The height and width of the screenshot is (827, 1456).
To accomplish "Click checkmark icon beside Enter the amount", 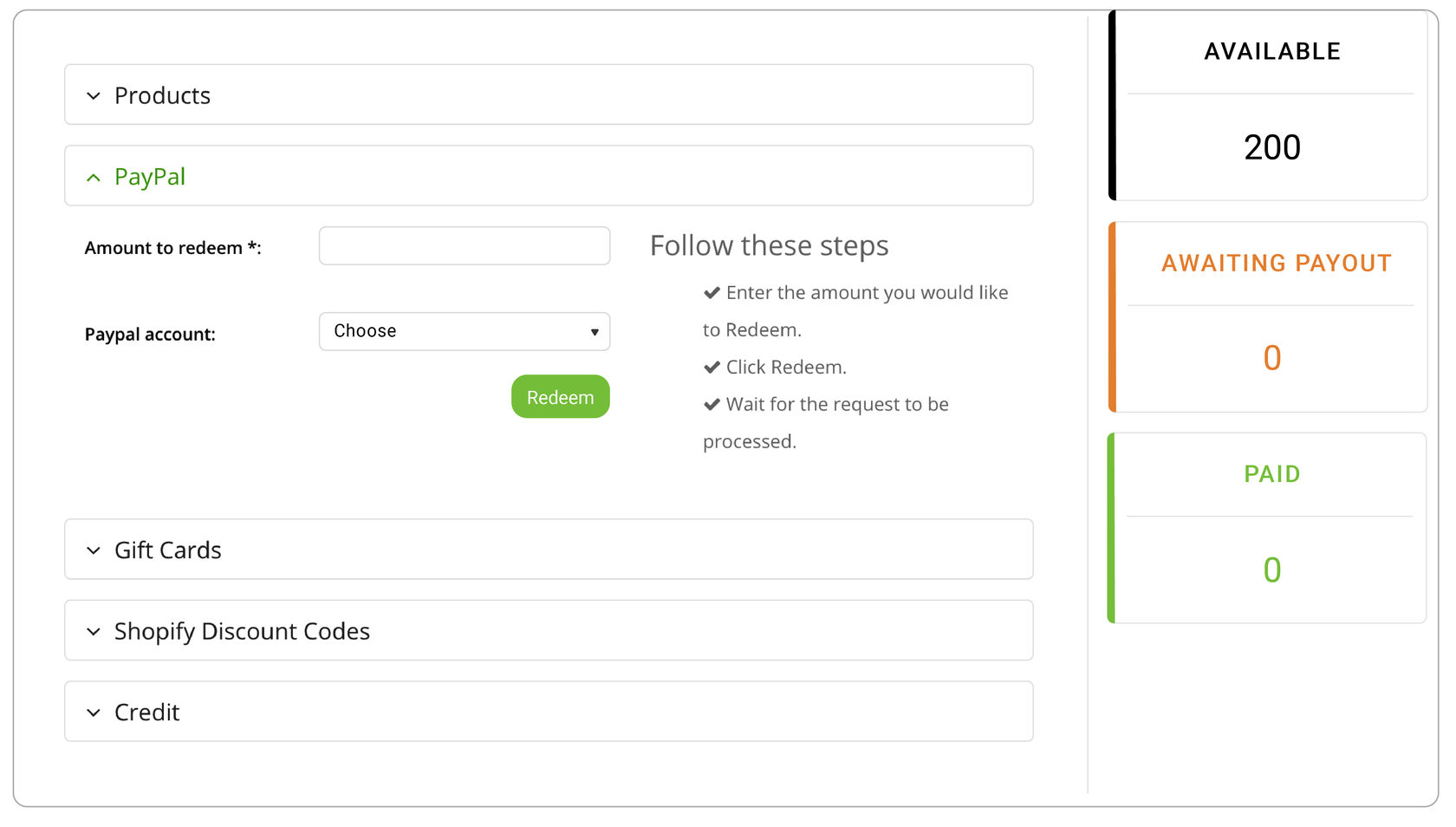I will click(x=712, y=293).
